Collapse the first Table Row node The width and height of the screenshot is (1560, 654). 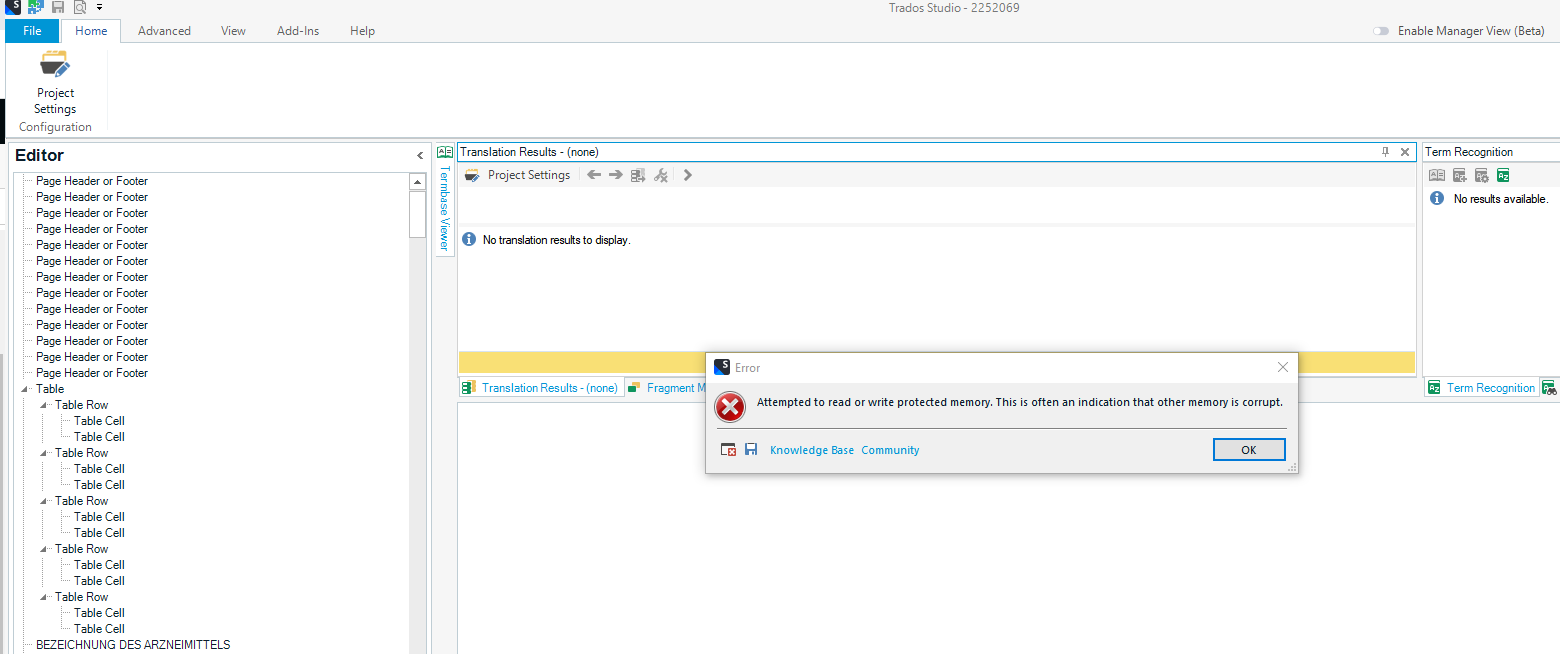click(44, 405)
